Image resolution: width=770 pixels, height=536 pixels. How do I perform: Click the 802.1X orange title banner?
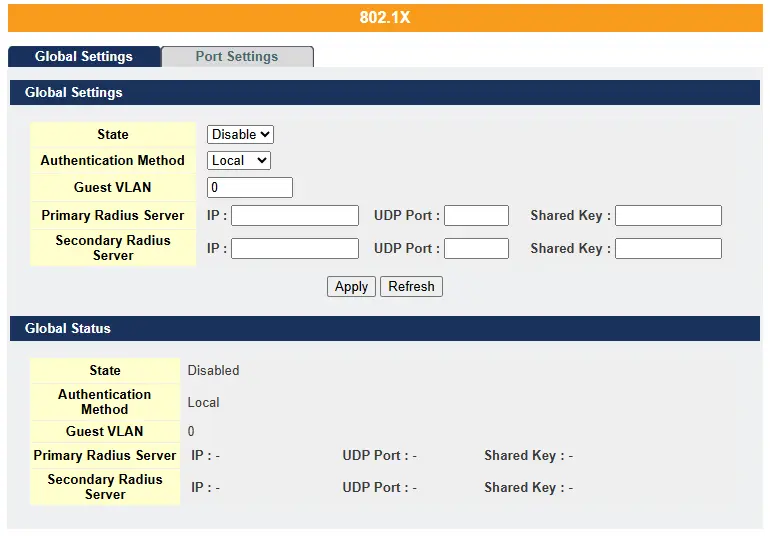tap(385, 18)
